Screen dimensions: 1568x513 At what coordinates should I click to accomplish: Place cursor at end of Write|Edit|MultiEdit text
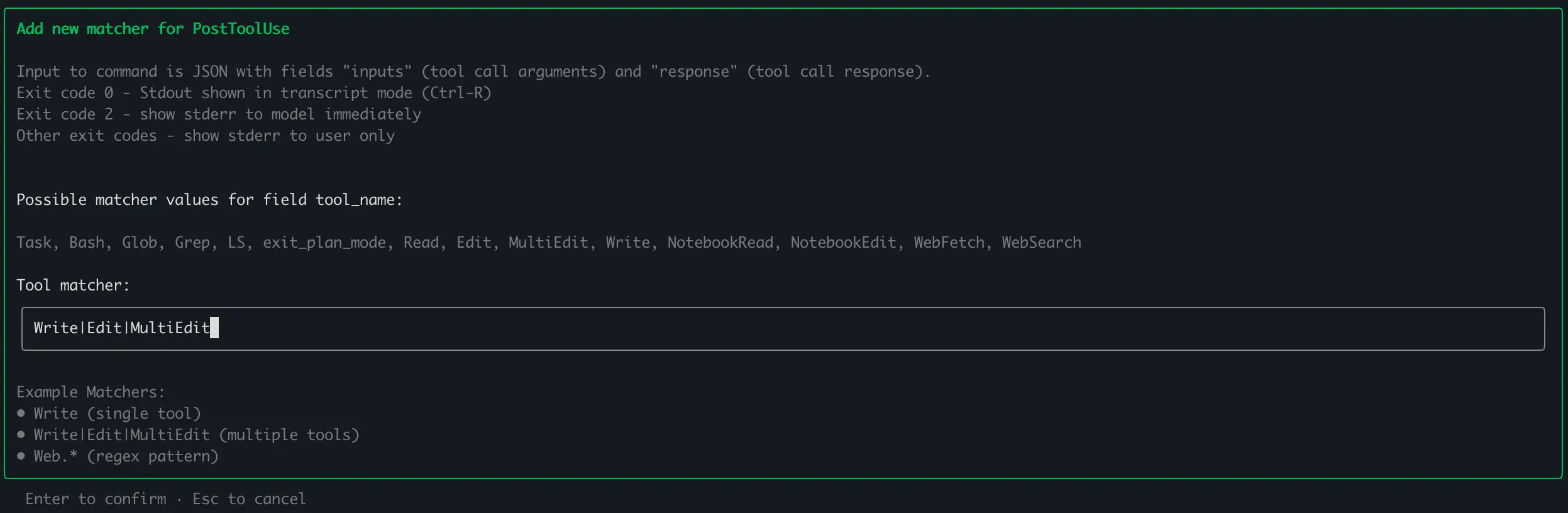point(210,328)
